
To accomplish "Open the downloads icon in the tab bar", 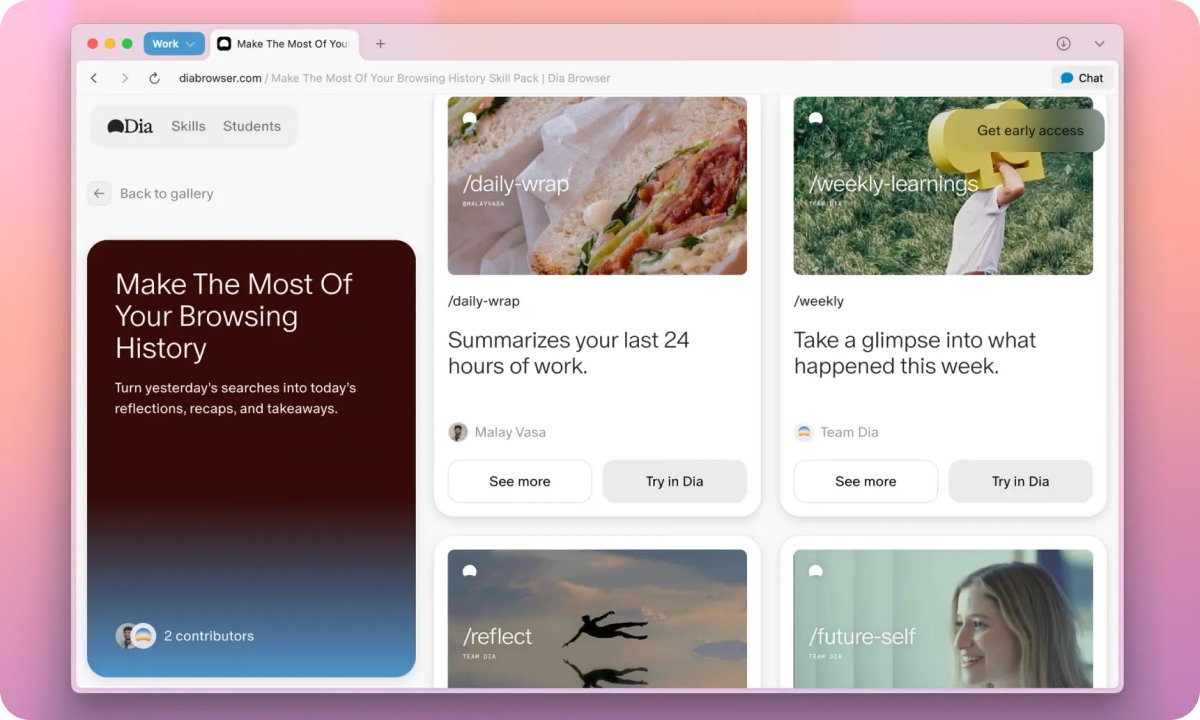I will coord(1063,44).
